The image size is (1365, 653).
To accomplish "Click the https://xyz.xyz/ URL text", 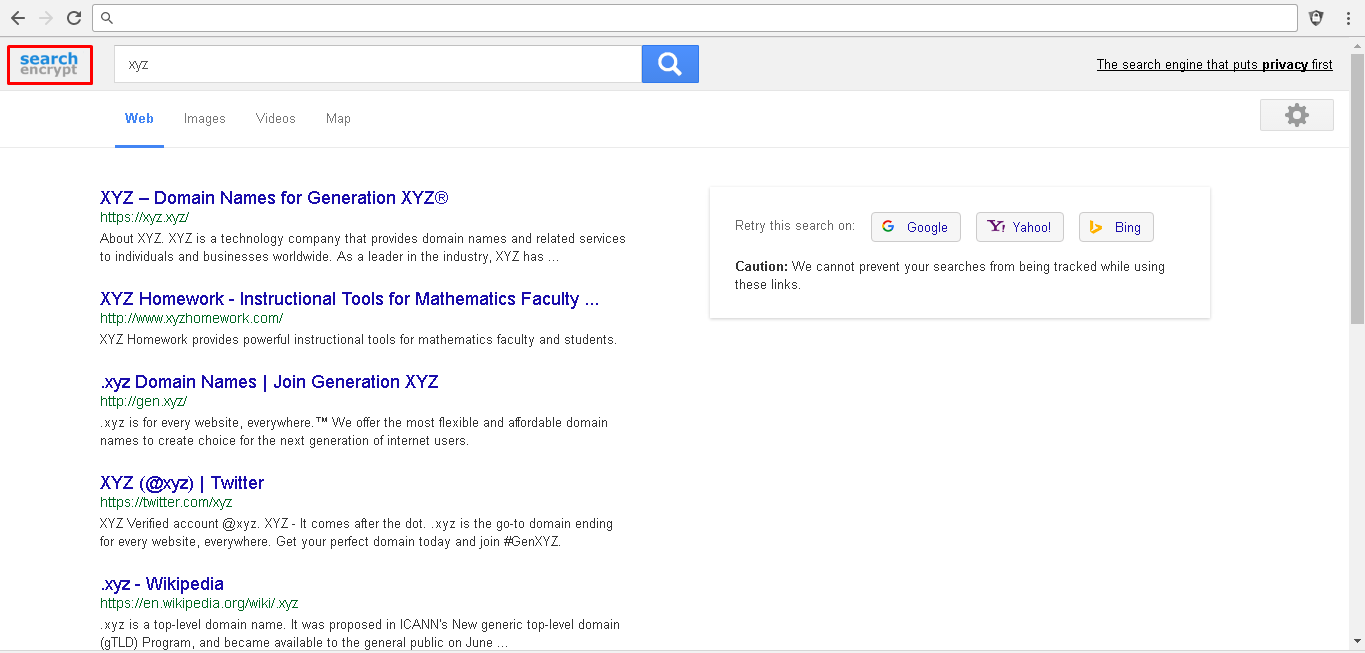I will point(145,217).
